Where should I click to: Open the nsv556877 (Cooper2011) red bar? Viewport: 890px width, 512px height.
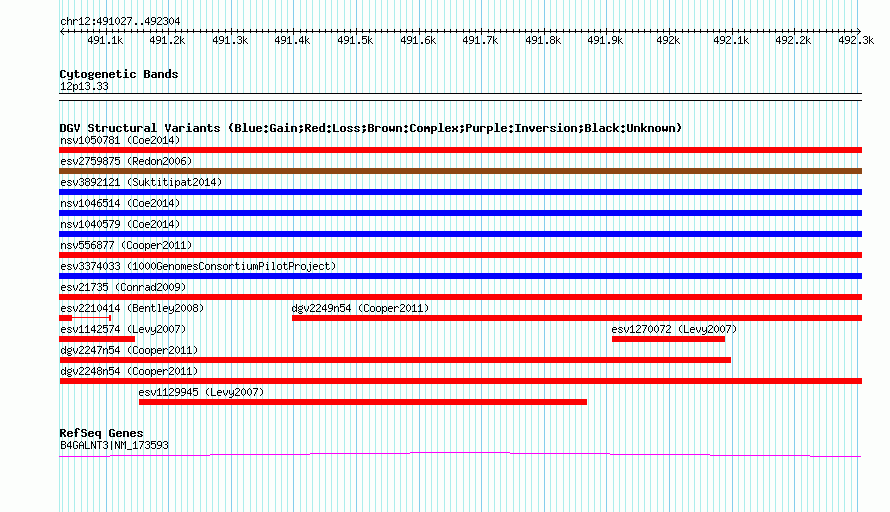(x=460, y=255)
